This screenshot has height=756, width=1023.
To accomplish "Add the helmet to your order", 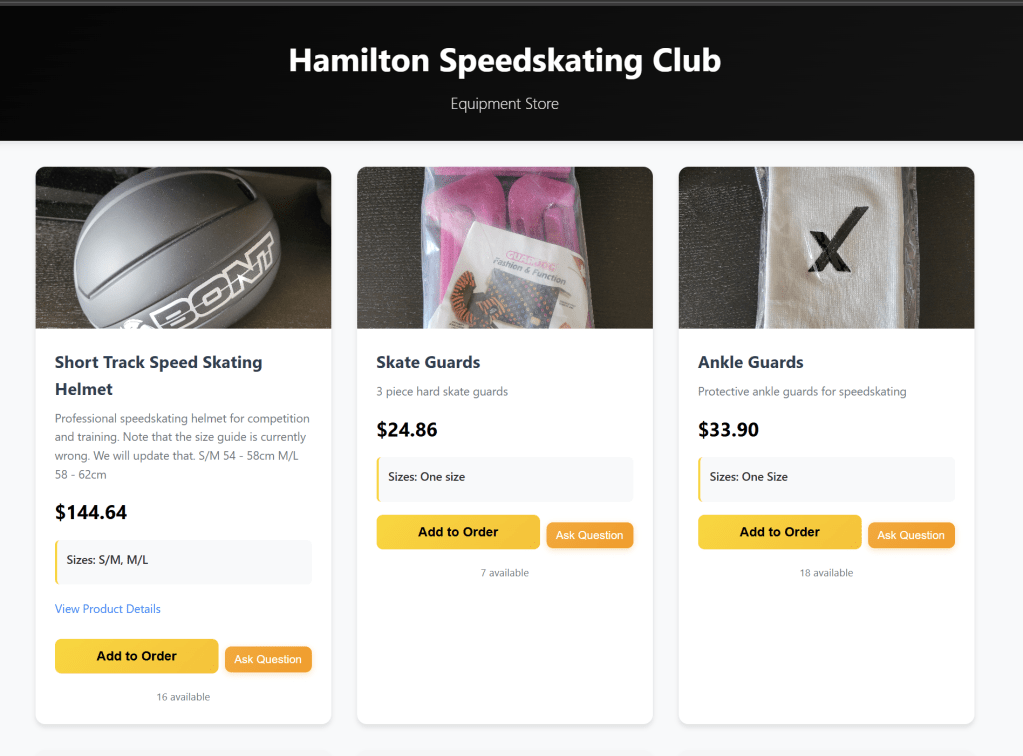I will pyautogui.click(x=136, y=656).
